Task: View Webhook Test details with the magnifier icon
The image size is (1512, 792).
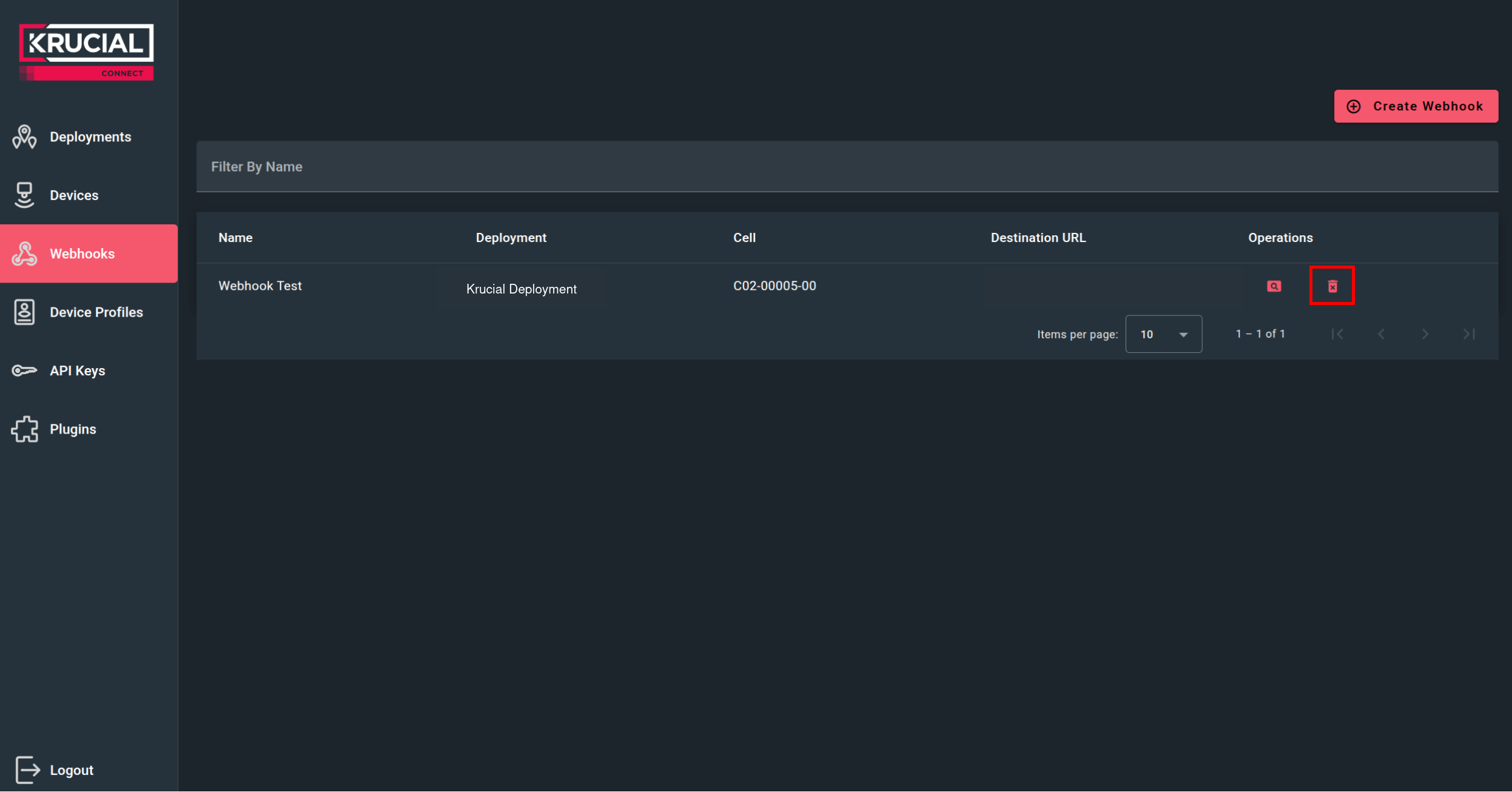Action: pyautogui.click(x=1273, y=286)
